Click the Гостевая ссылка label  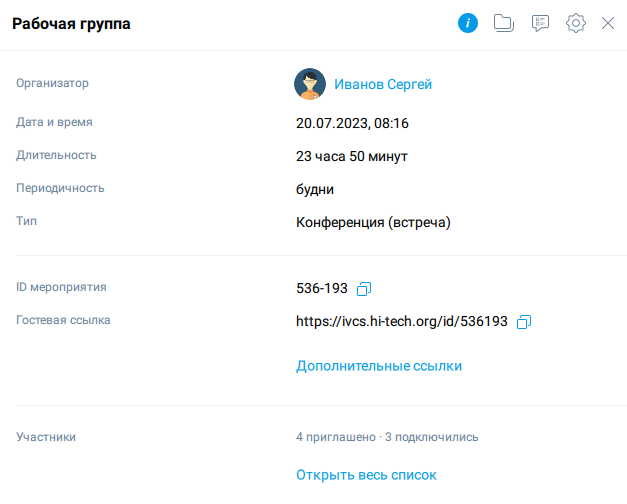coord(63,321)
